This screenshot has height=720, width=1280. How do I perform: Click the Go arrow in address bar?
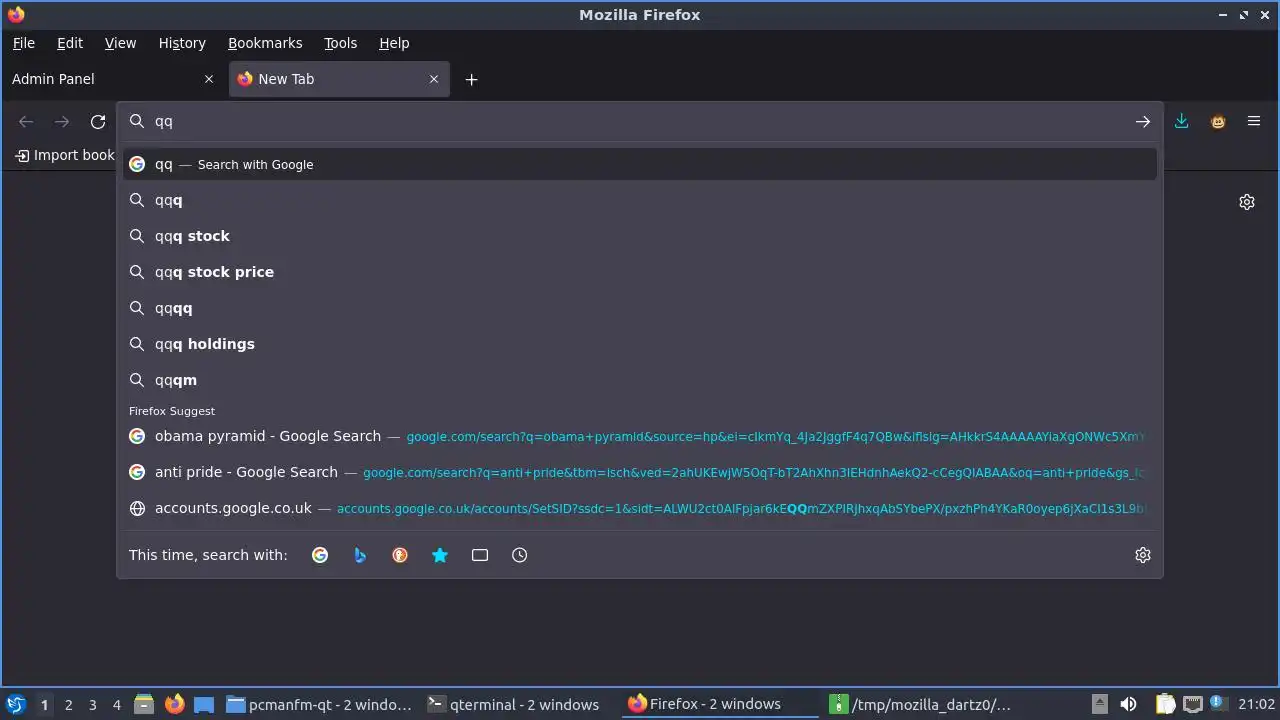click(1143, 122)
